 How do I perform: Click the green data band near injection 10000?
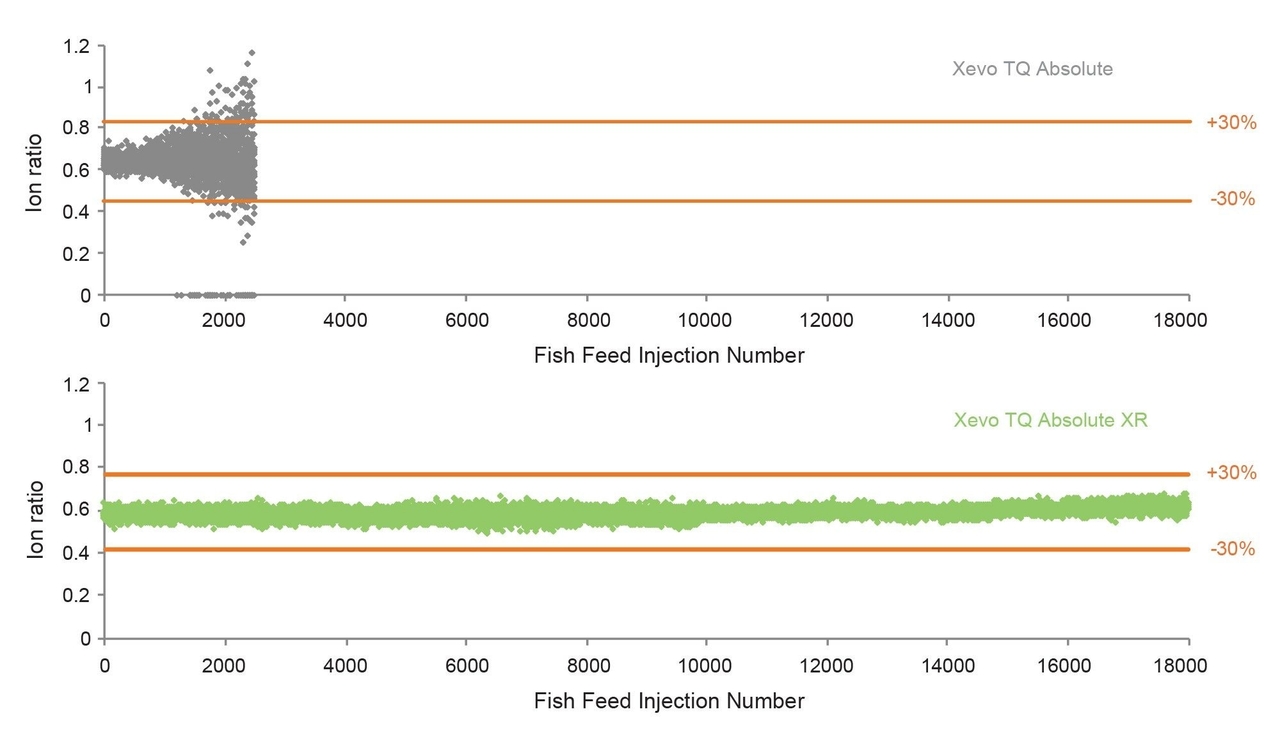706,514
